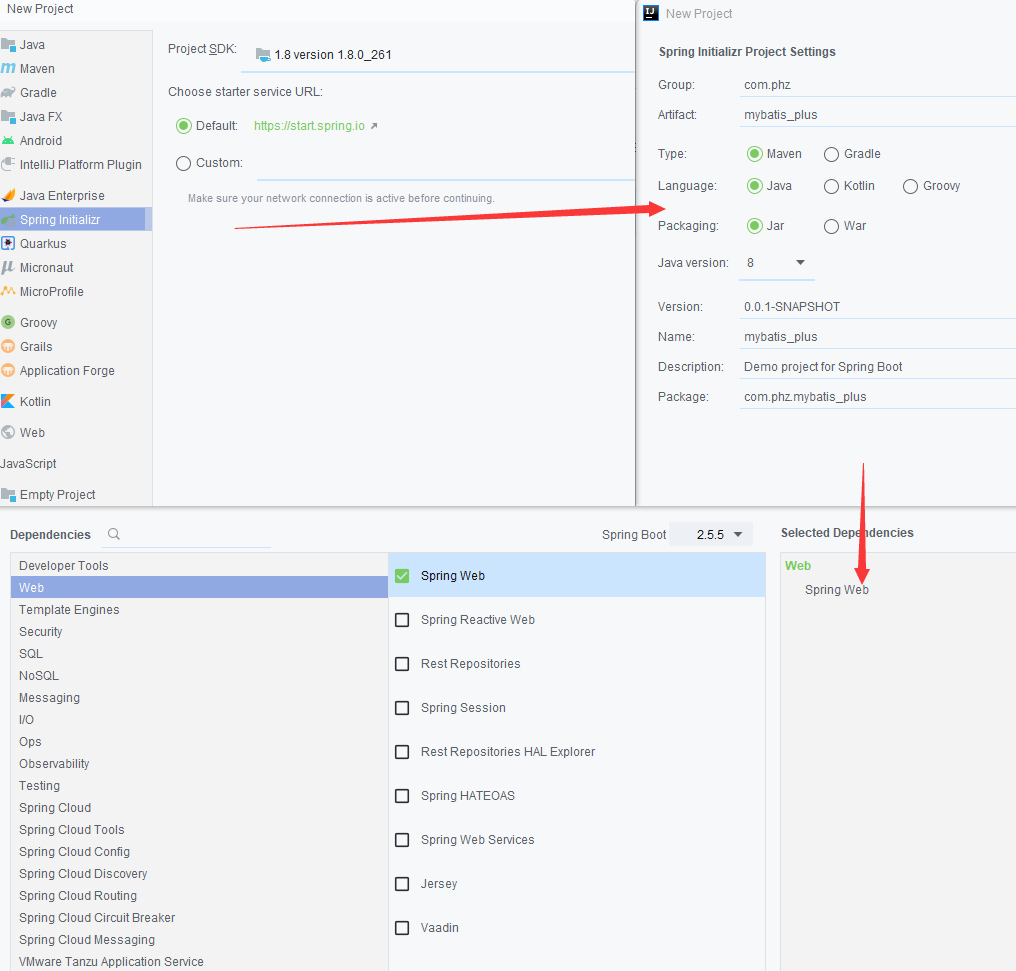Select the Grails icon

click(8, 347)
